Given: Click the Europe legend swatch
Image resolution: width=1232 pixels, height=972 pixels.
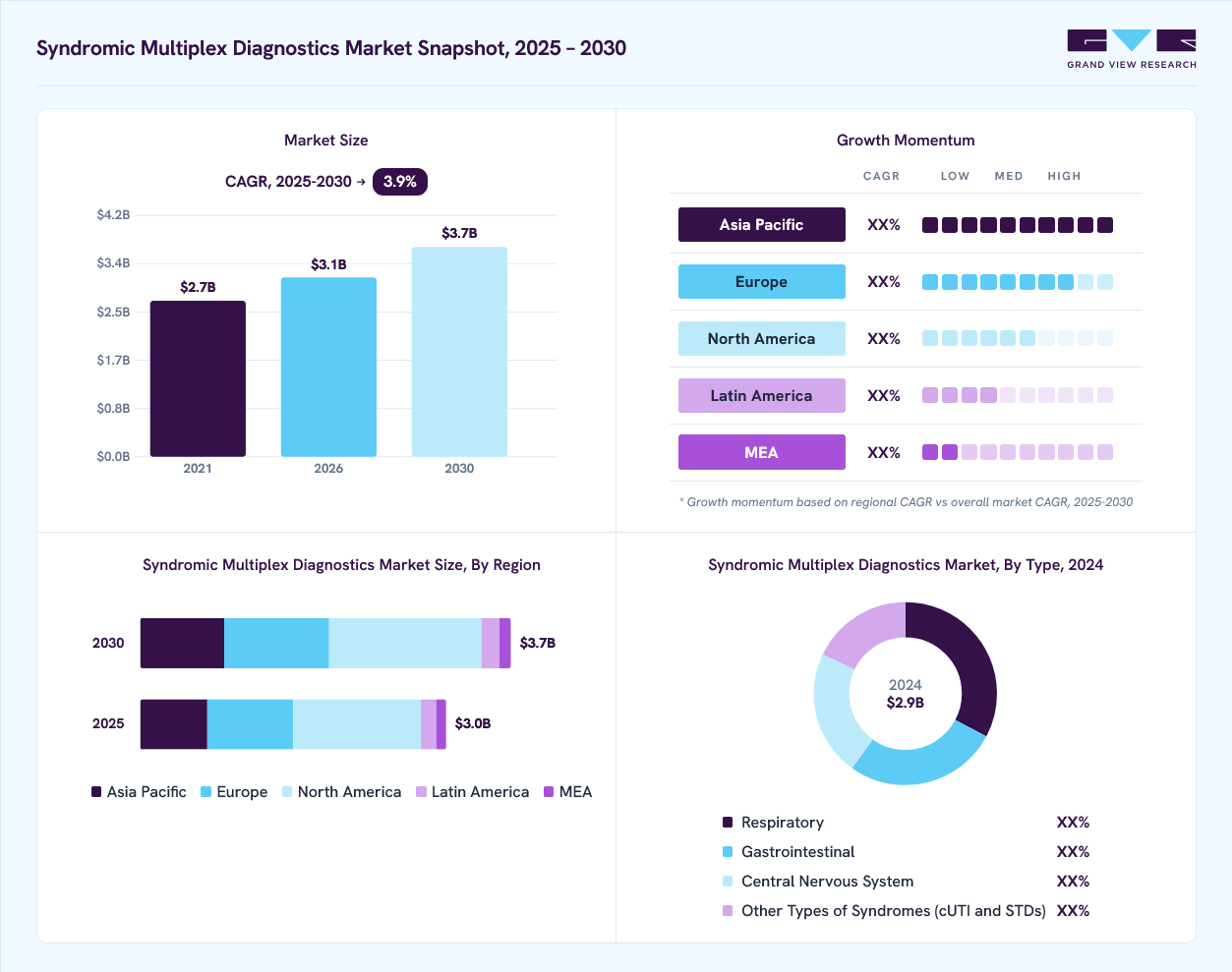Looking at the screenshot, I should click(x=206, y=792).
